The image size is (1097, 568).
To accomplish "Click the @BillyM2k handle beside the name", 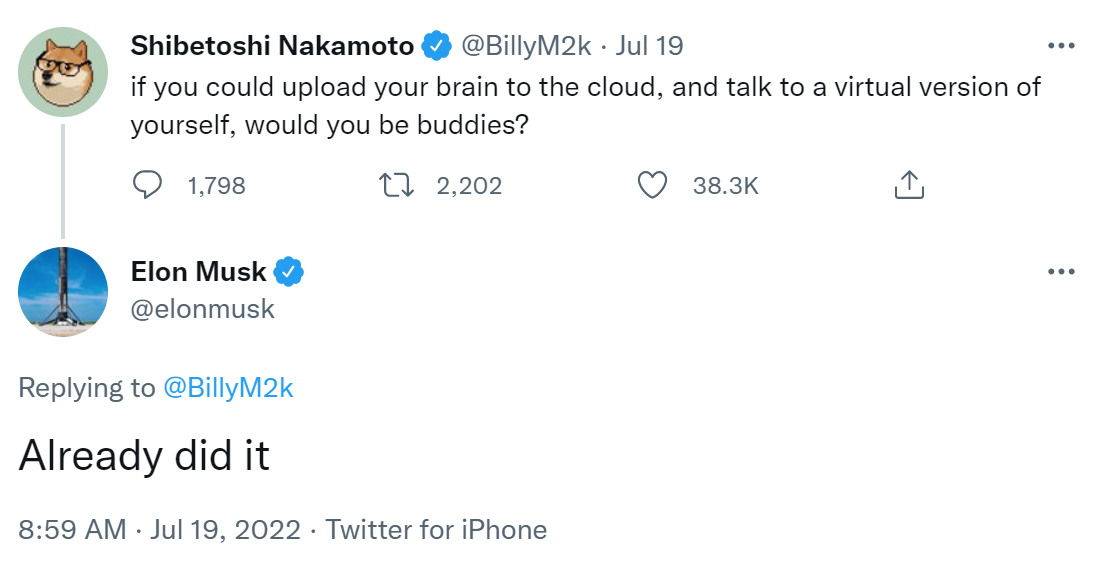I will (x=526, y=46).
